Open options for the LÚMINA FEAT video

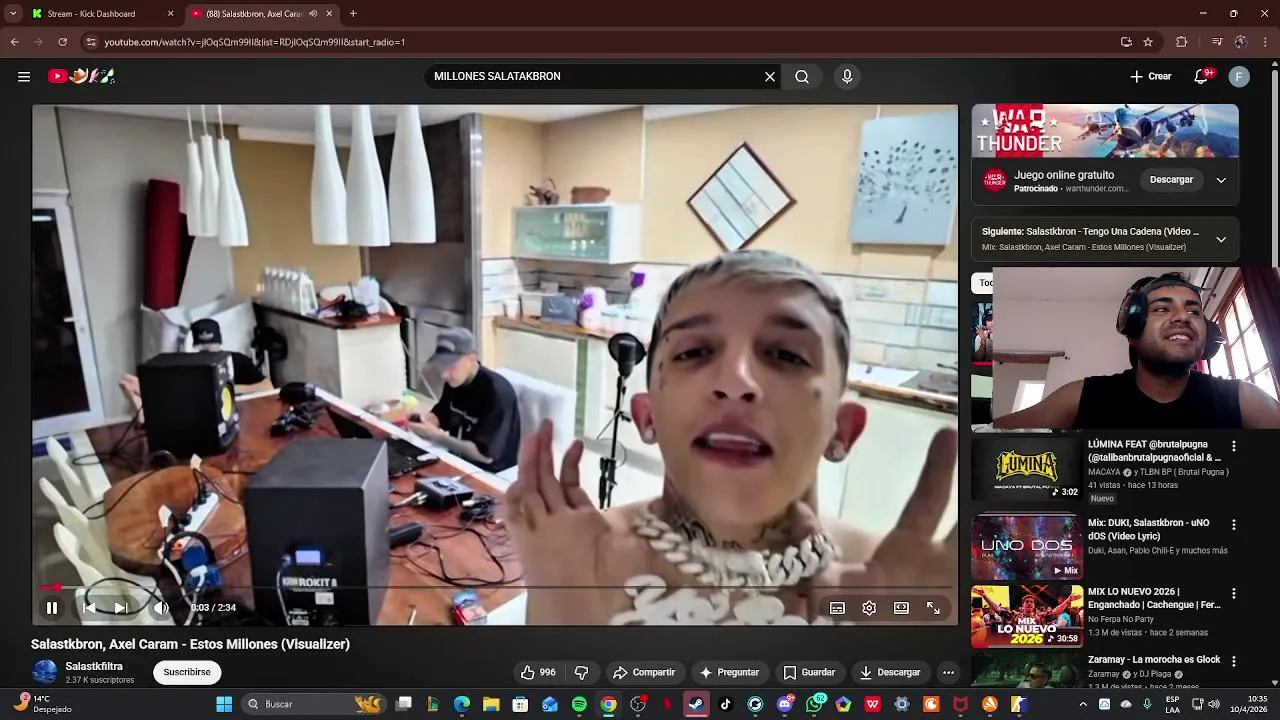click(x=1234, y=446)
